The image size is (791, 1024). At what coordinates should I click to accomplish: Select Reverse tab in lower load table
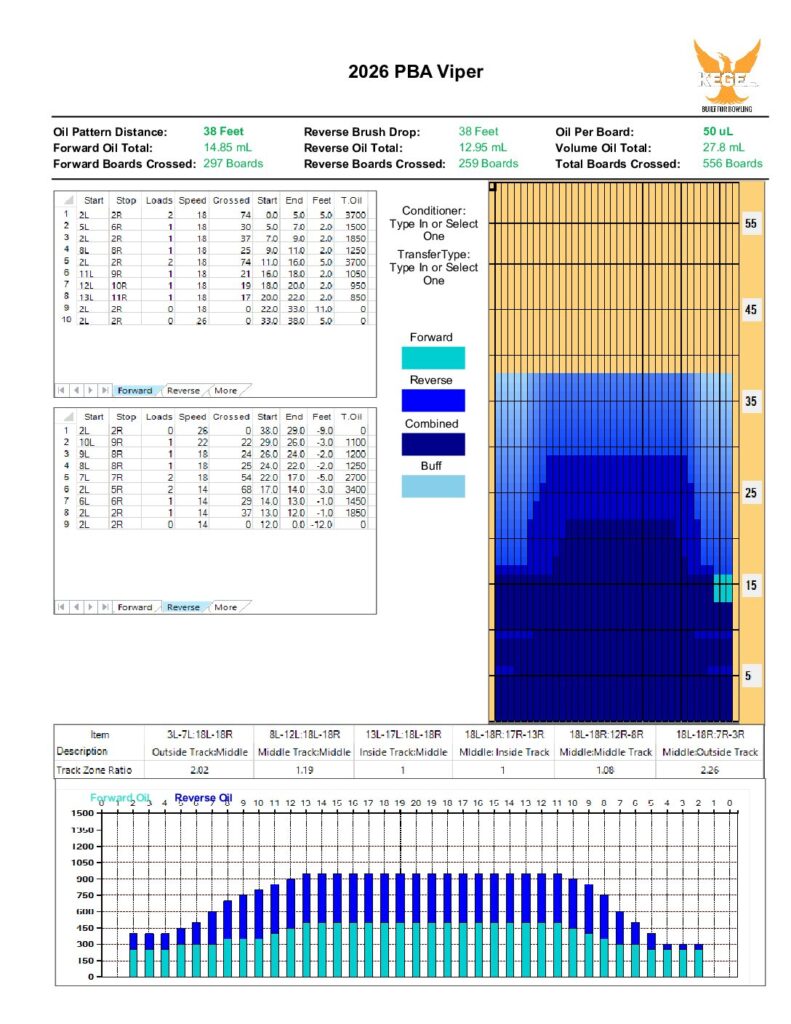coord(183,607)
